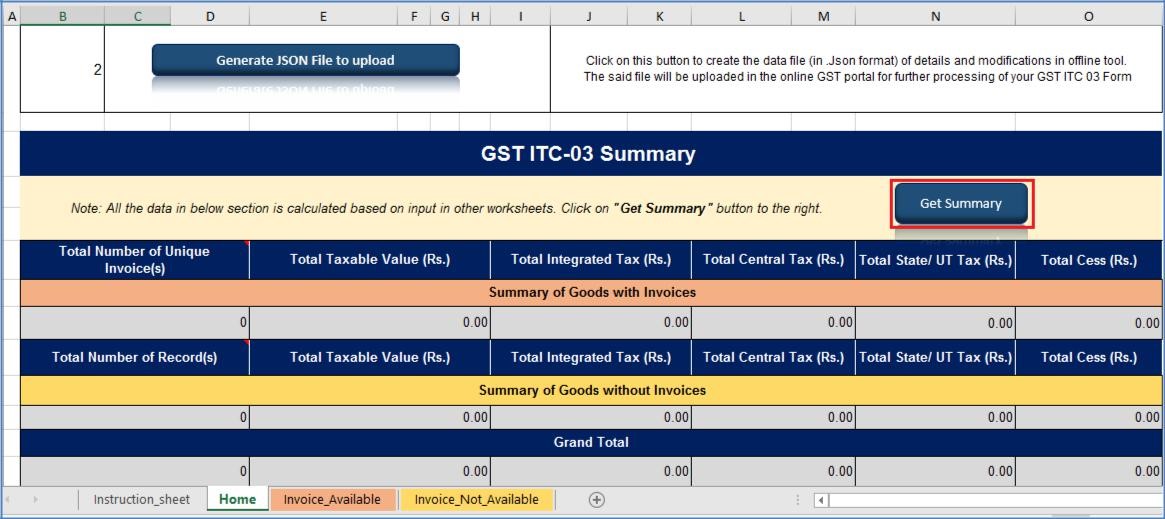Image resolution: width=1165 pixels, height=519 pixels.
Task: Select column L header
Action: pyautogui.click(x=741, y=16)
